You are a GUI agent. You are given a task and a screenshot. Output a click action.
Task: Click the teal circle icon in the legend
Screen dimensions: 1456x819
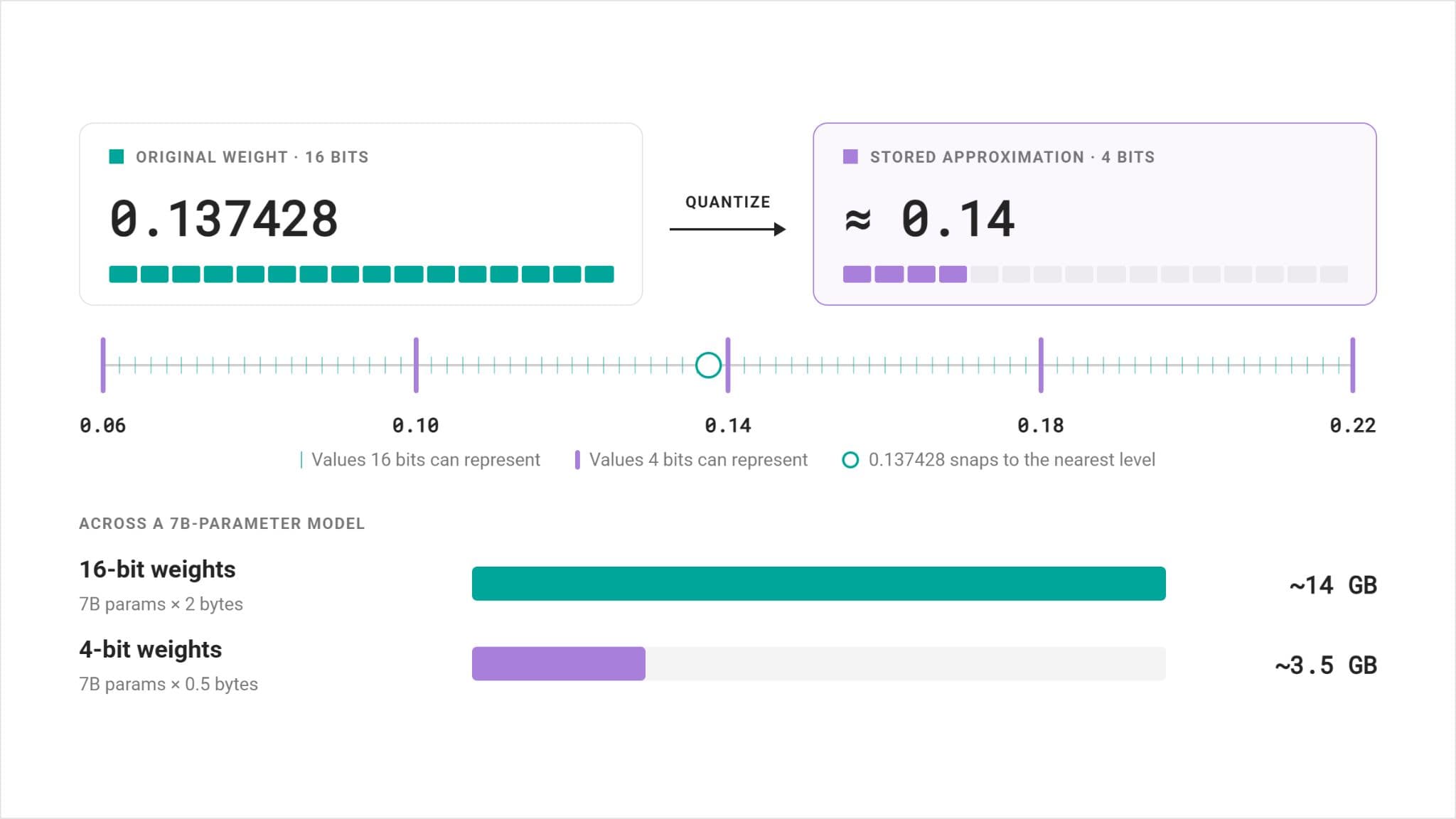[x=850, y=460]
